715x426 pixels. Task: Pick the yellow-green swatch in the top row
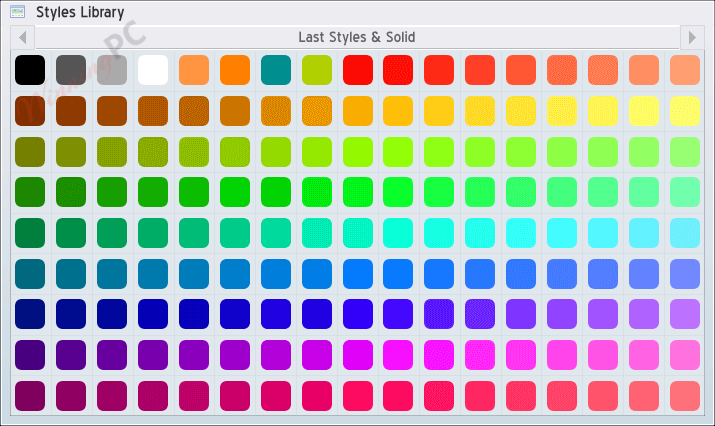click(x=317, y=70)
